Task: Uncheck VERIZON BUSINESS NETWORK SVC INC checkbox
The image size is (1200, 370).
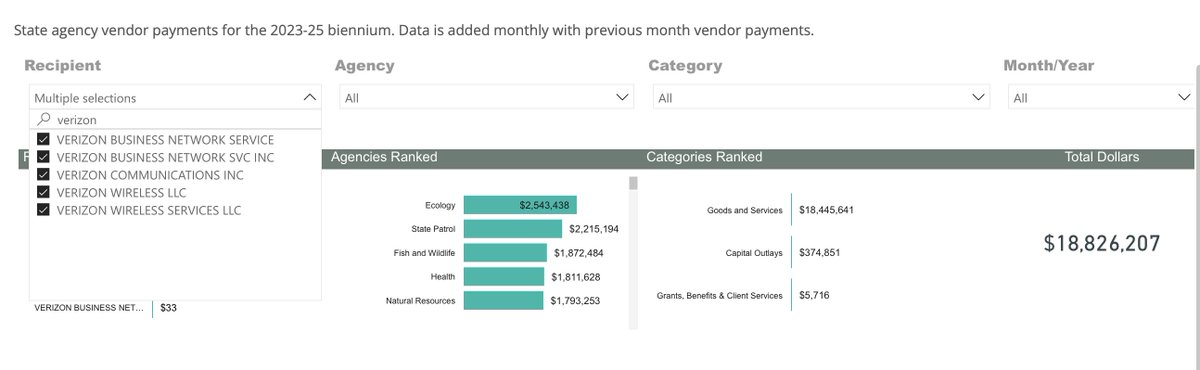Action: point(43,157)
